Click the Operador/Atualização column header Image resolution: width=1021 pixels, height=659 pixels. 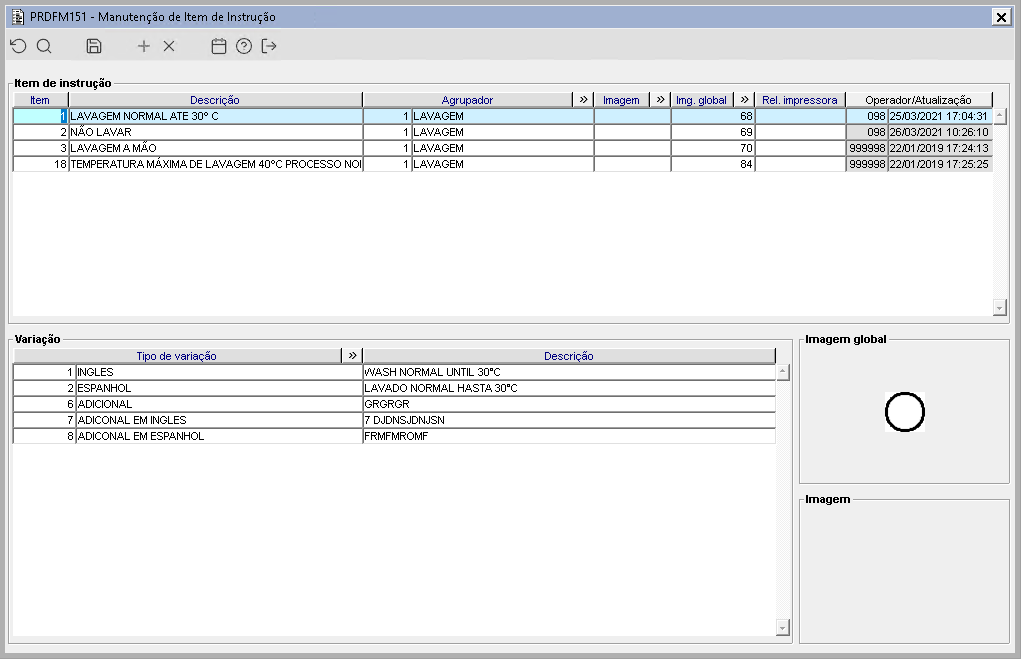pos(919,100)
